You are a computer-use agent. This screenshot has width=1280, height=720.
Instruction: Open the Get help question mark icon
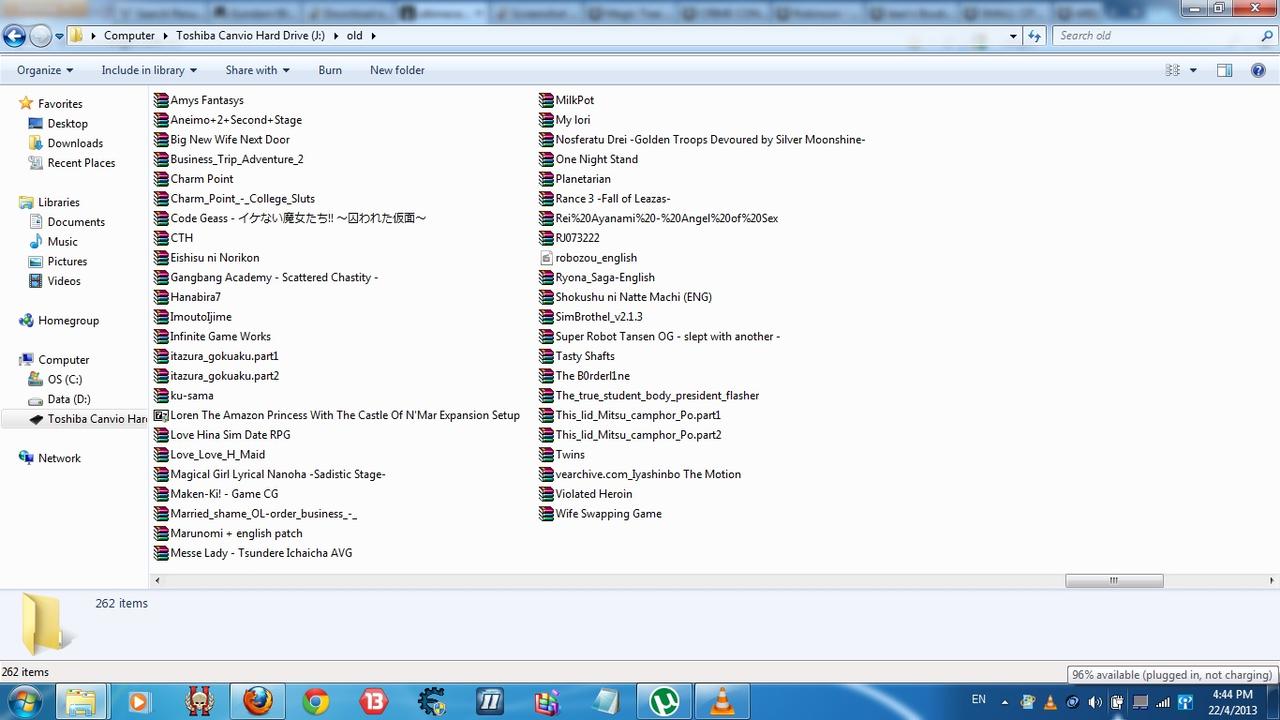[1259, 70]
